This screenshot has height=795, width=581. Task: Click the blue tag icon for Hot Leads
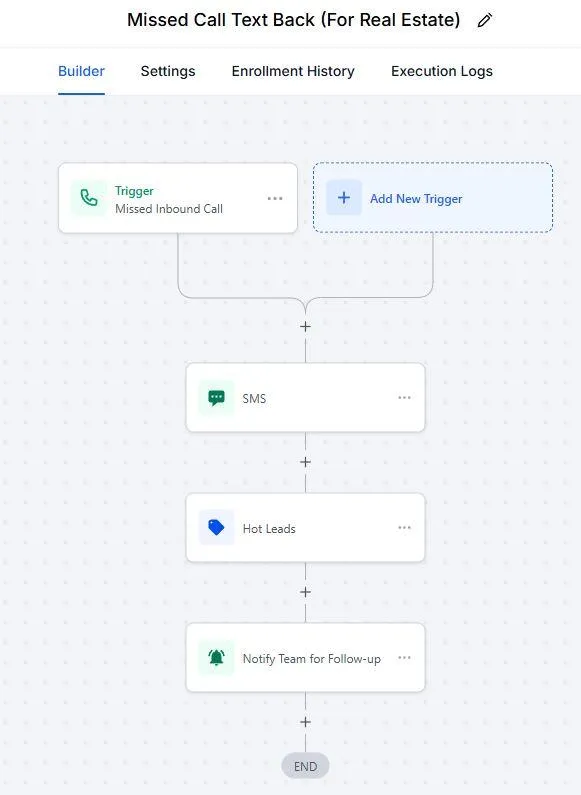click(216, 528)
